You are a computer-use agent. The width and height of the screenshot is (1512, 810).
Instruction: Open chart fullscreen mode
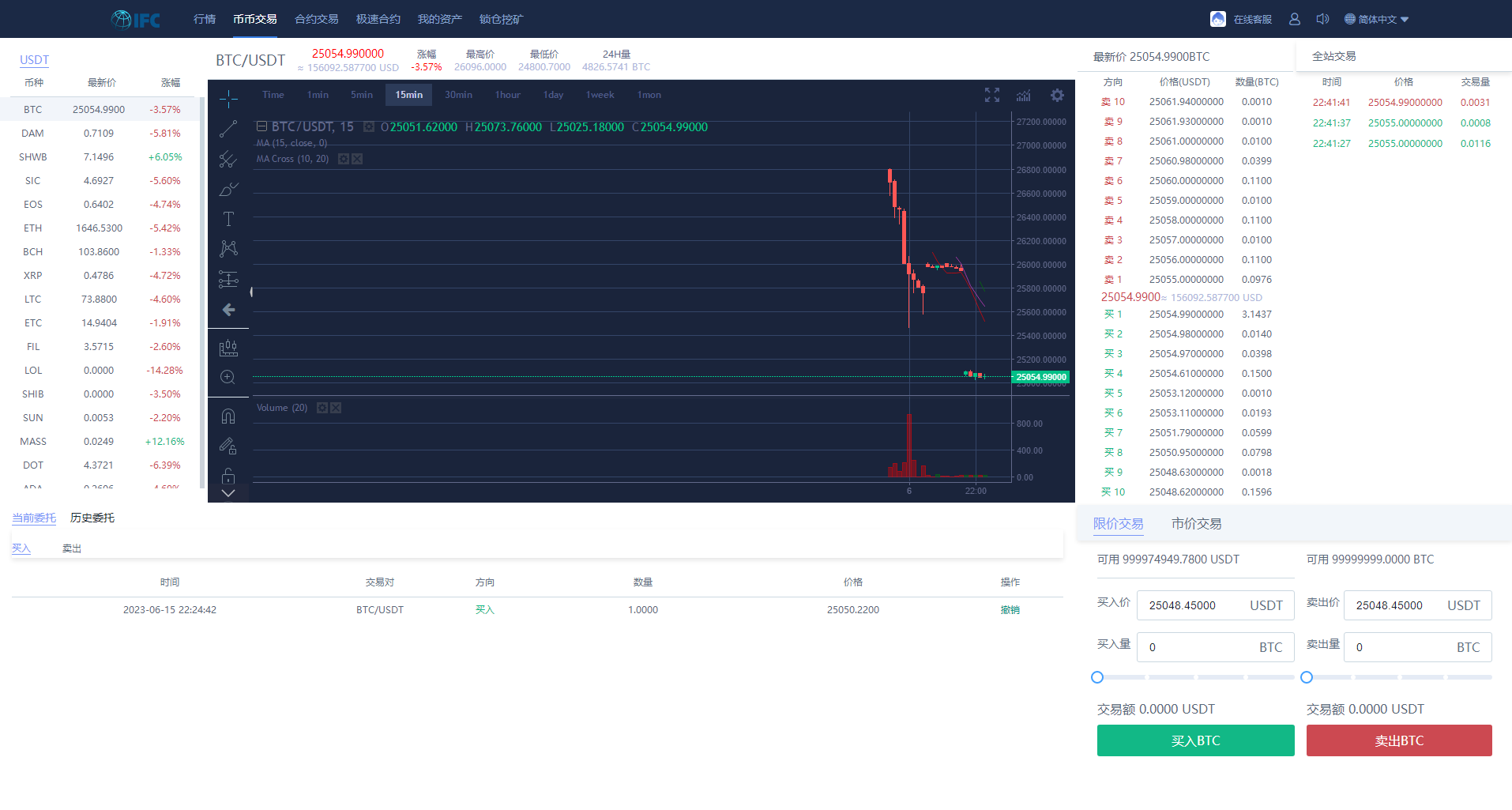(992, 95)
